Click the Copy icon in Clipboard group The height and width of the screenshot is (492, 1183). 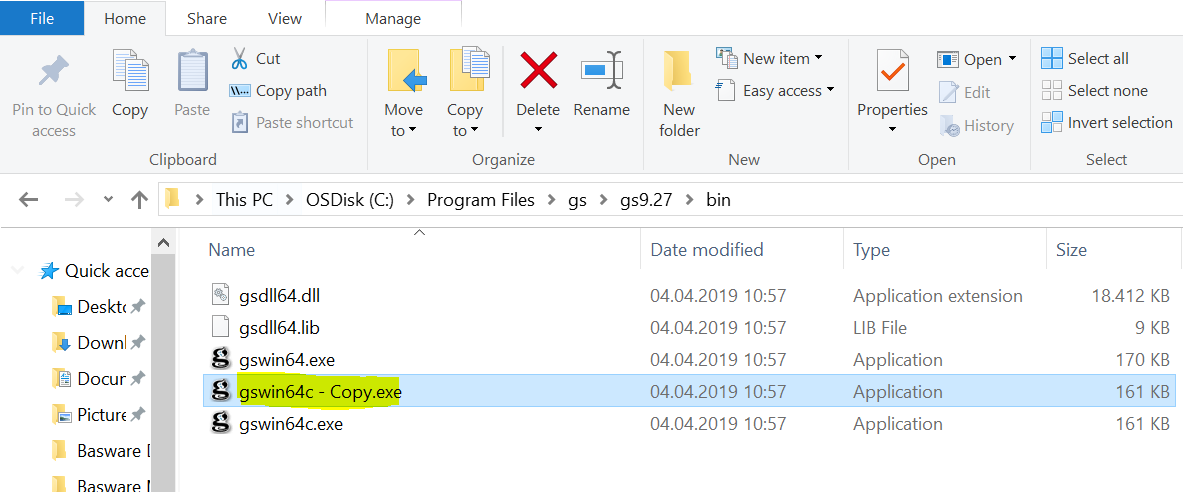pyautogui.click(x=130, y=72)
